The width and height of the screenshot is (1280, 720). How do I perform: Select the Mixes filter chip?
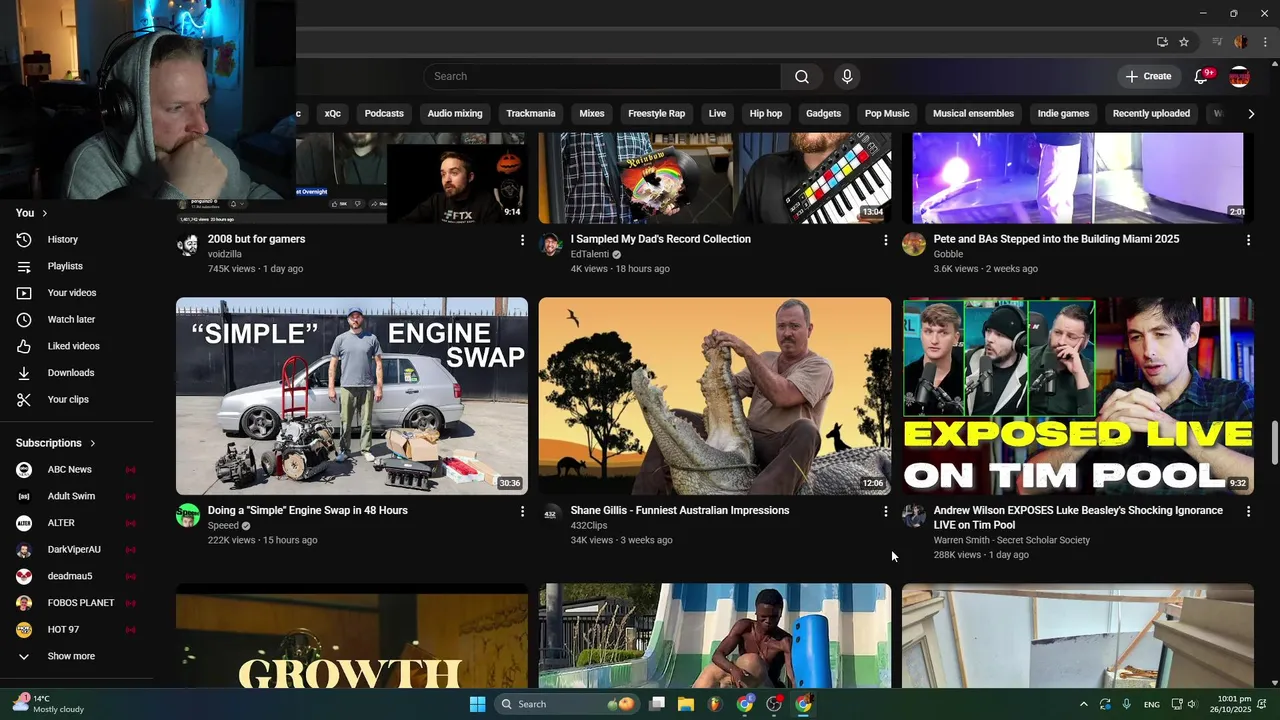tap(592, 114)
